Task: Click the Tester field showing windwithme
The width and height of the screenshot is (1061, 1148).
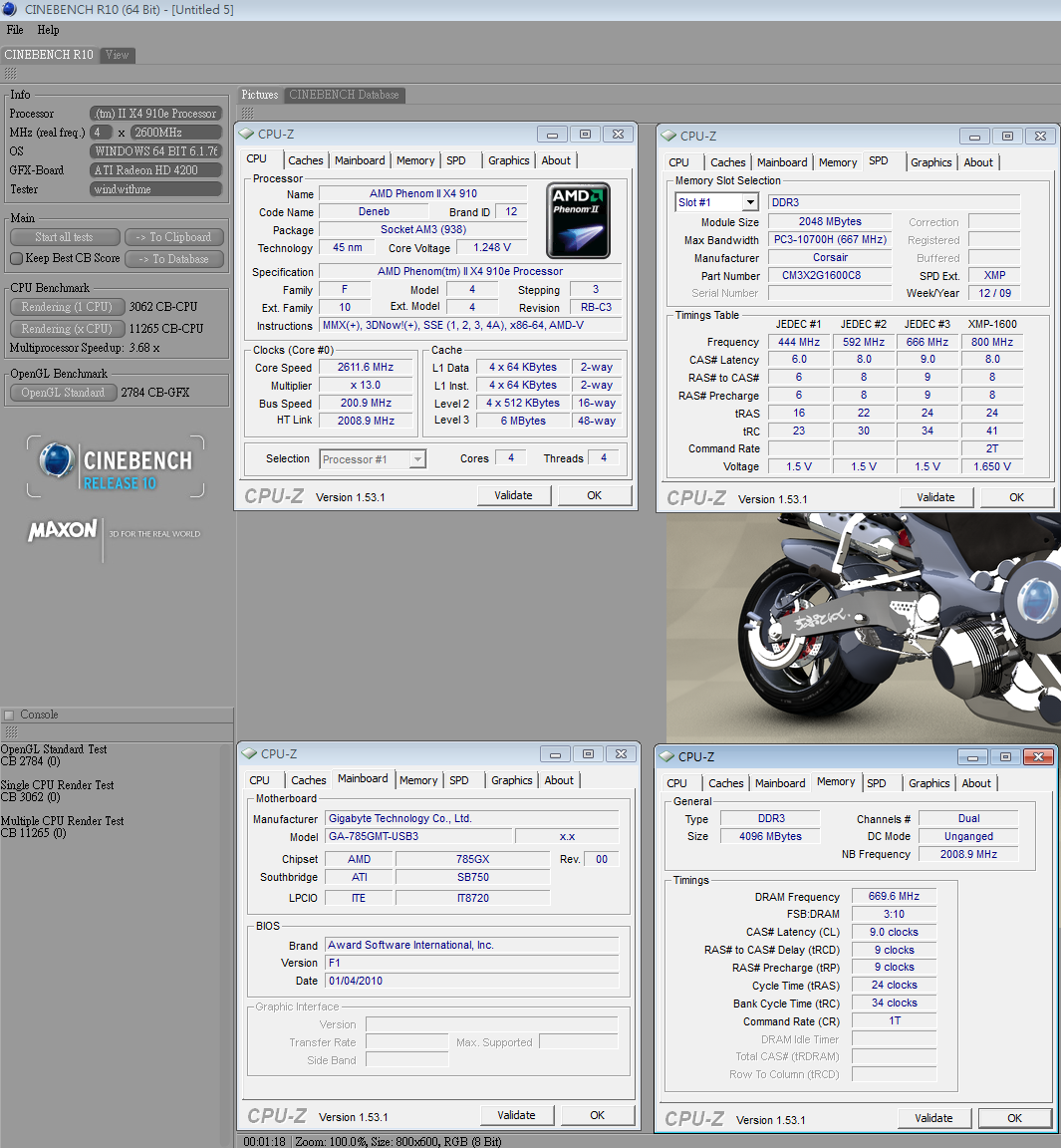Action: pyautogui.click(x=155, y=189)
